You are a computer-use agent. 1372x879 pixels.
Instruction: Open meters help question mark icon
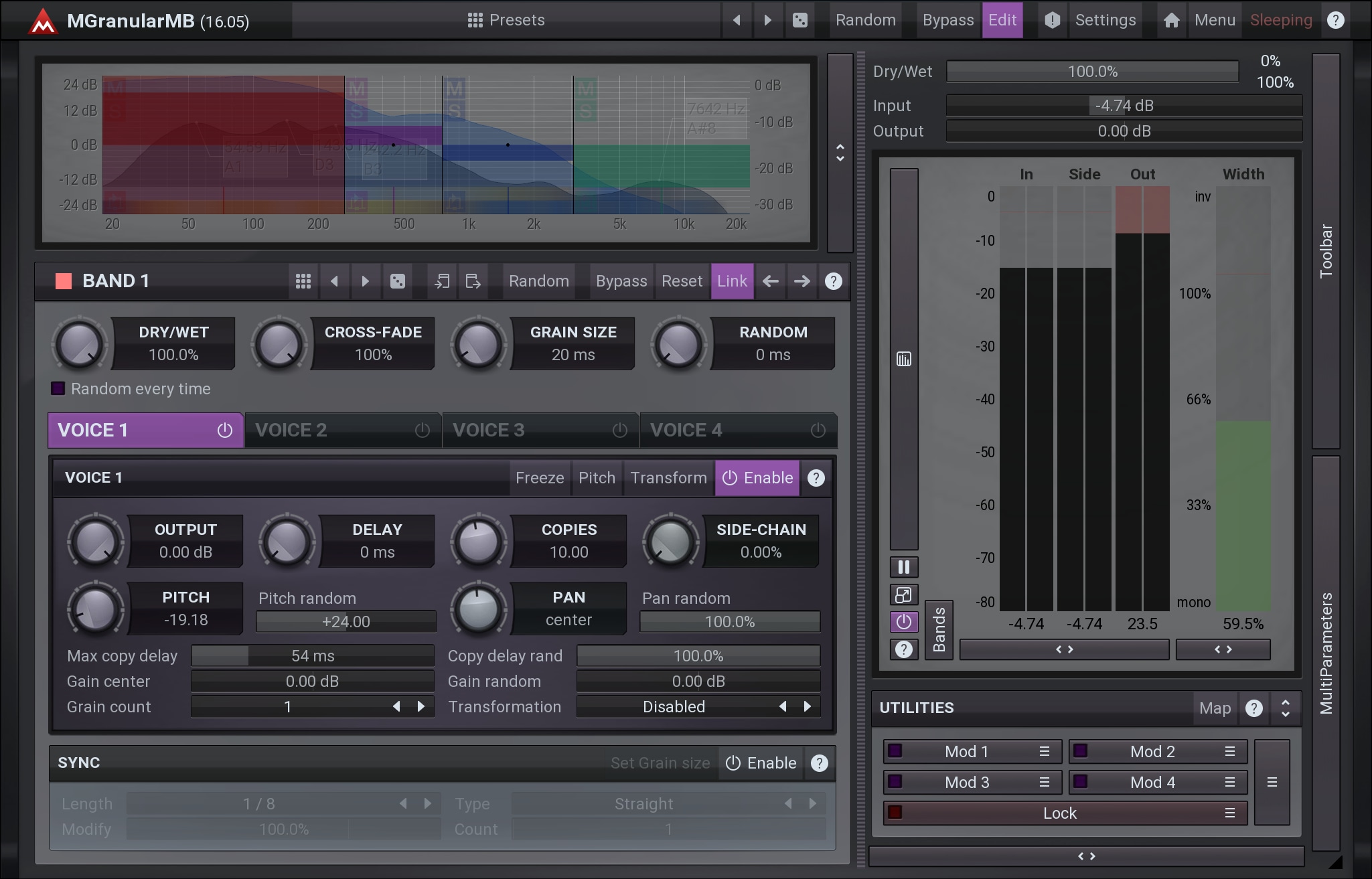(903, 649)
